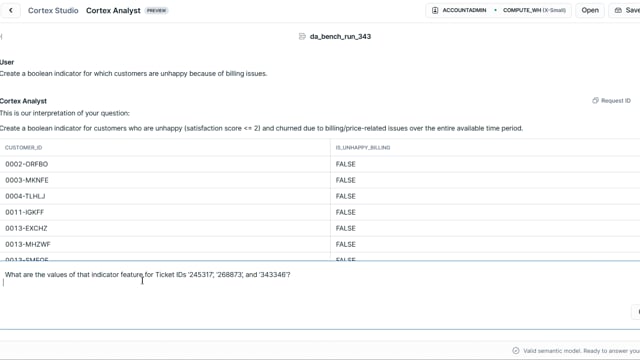Click the file icon beside da_bench_run_343
Viewport: 640px width, 360px height.
pyautogui.click(x=302, y=36)
